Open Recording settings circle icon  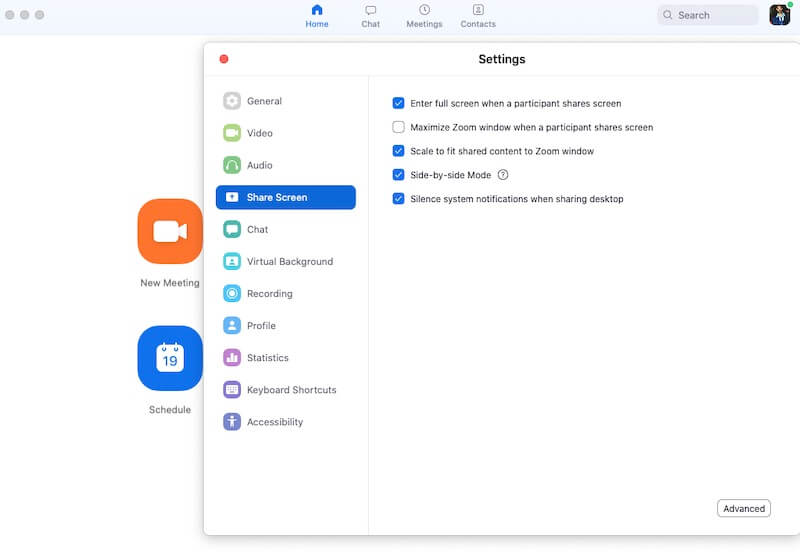pos(232,294)
